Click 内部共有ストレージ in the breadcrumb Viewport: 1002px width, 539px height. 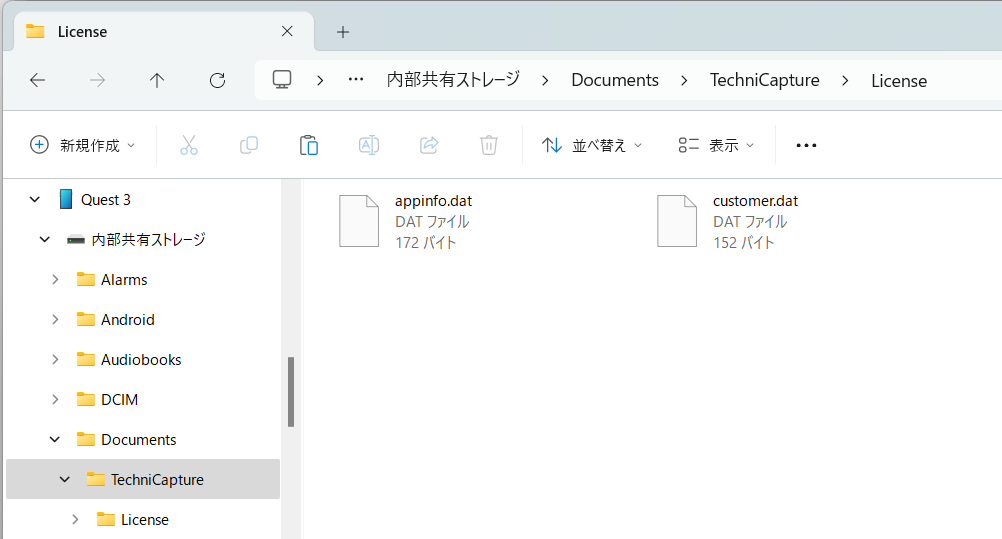tap(453, 80)
